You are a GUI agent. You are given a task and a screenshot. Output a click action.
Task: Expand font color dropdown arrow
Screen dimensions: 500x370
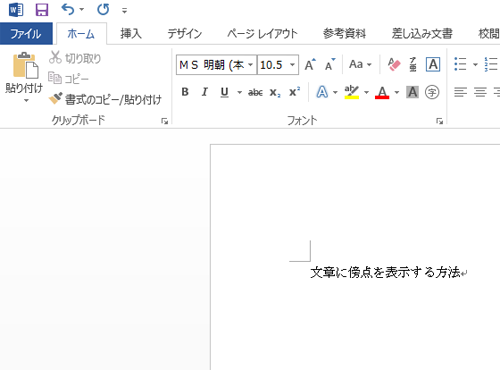397,92
